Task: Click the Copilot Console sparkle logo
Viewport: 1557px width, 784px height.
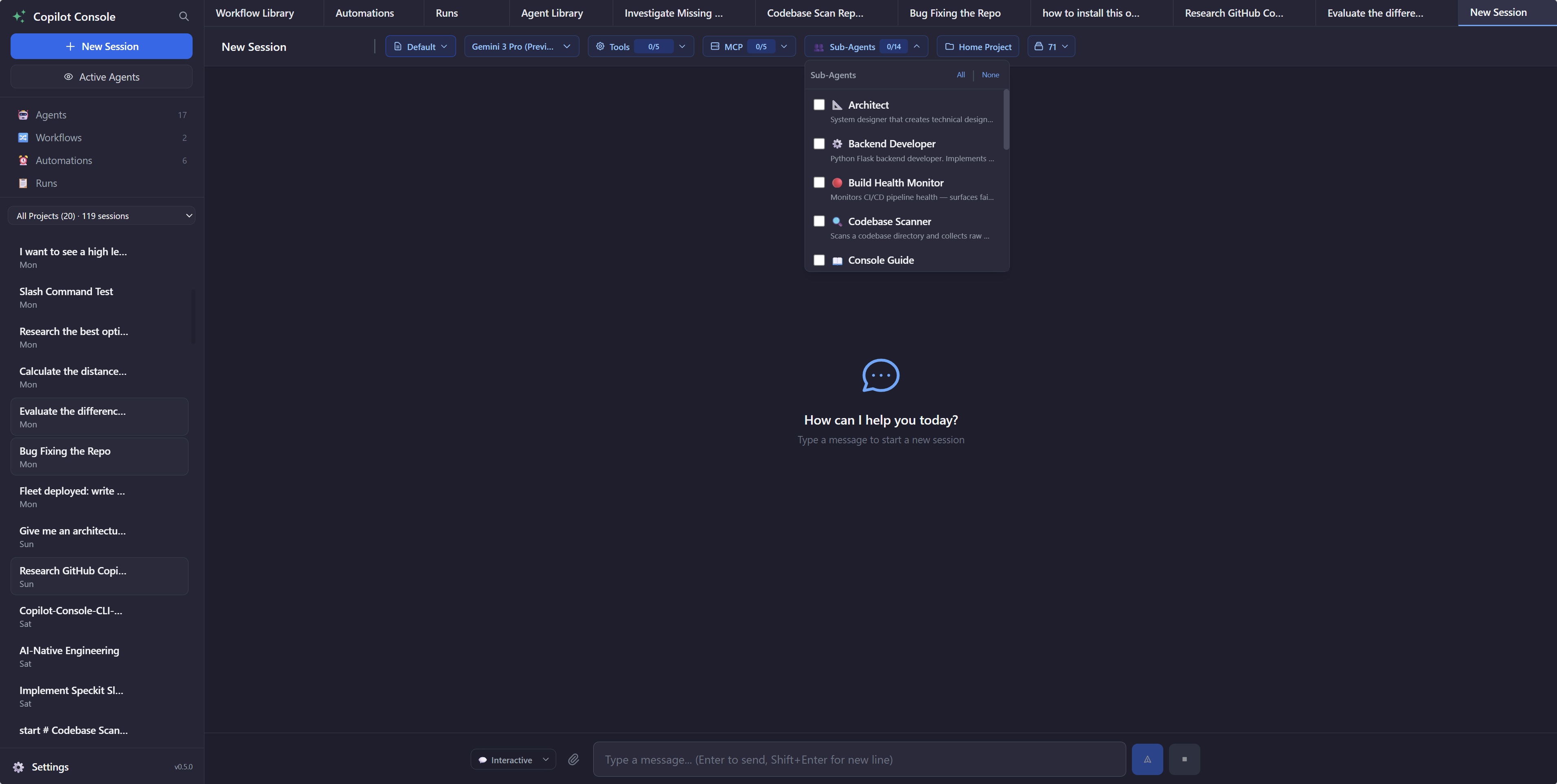Action: (x=19, y=16)
